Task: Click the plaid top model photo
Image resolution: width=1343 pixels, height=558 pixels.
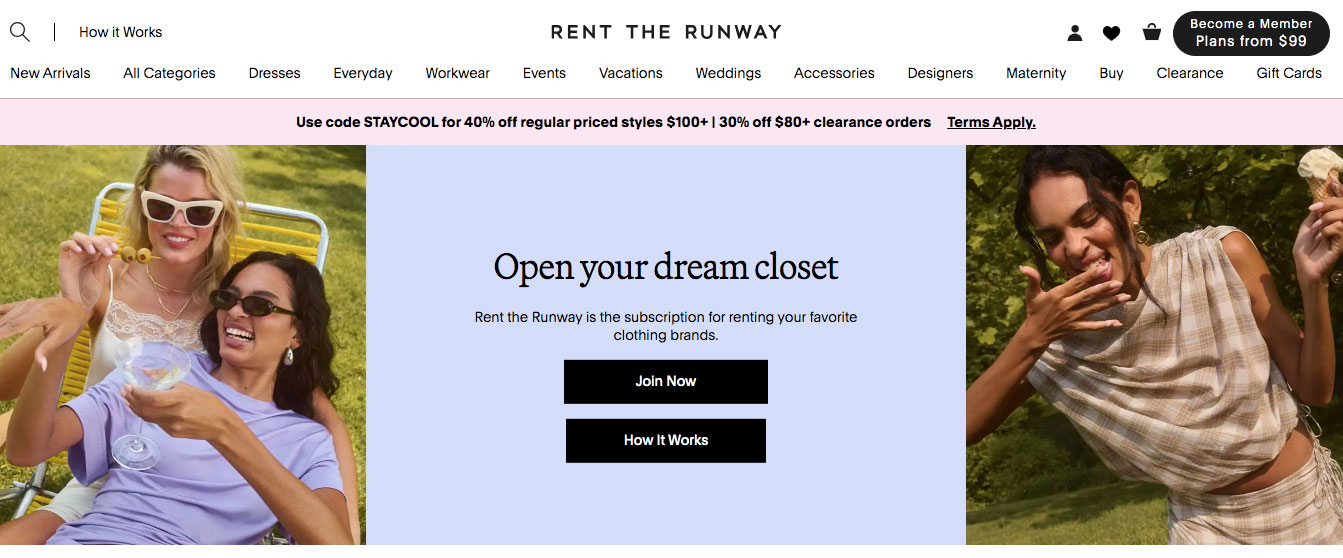Action: pos(1154,345)
